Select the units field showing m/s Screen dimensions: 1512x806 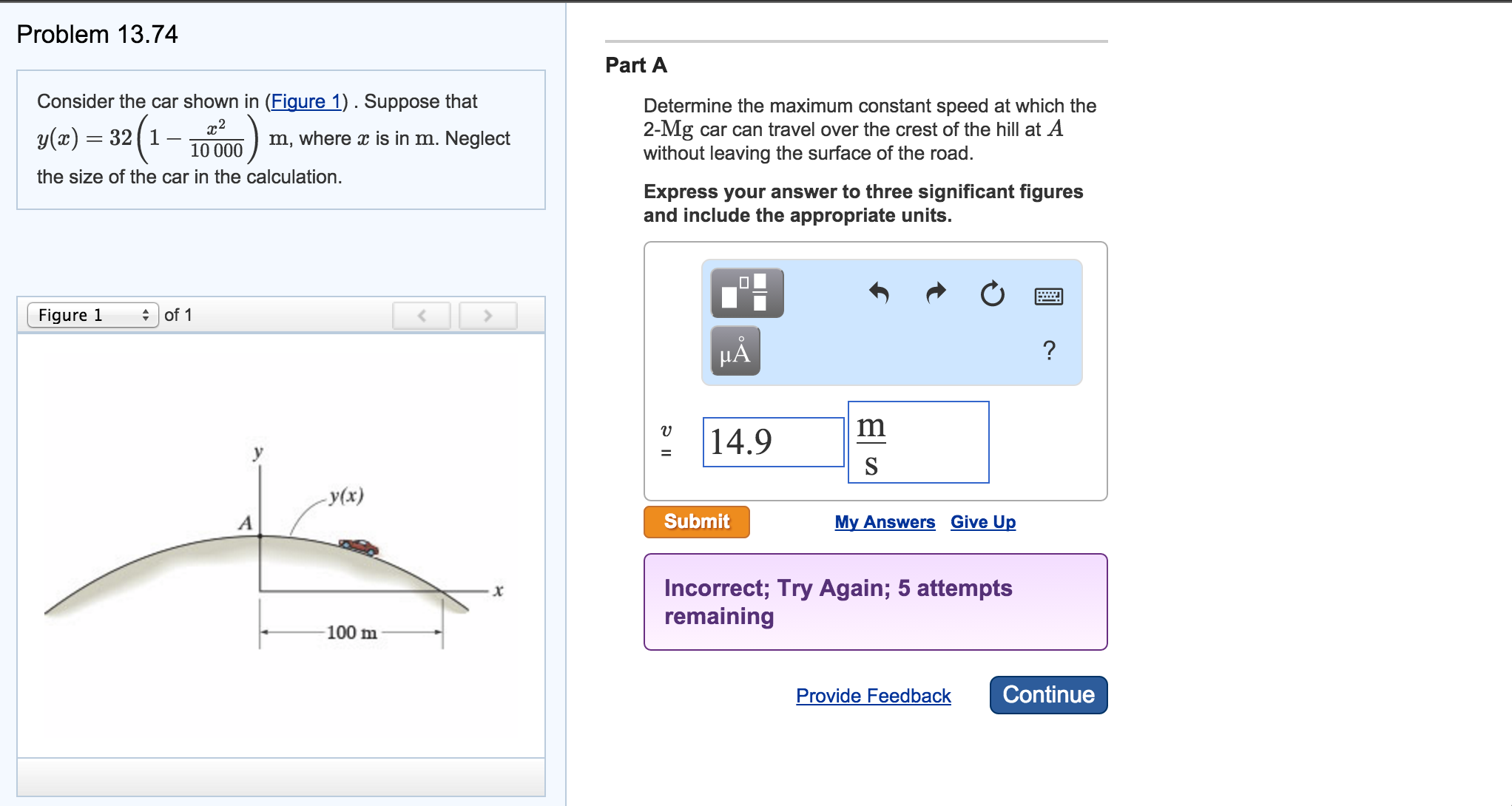(x=917, y=441)
